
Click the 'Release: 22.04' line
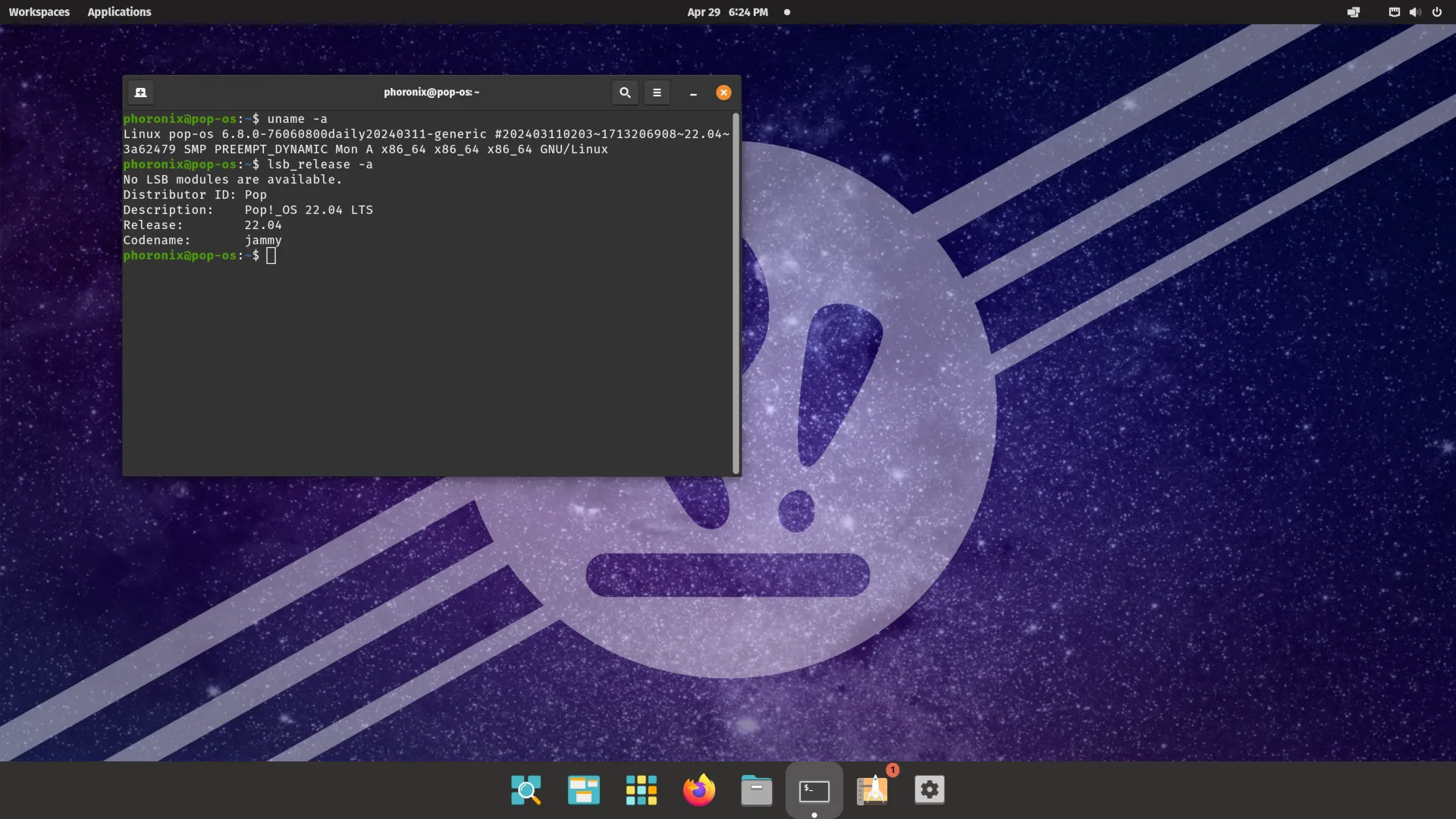(x=202, y=225)
